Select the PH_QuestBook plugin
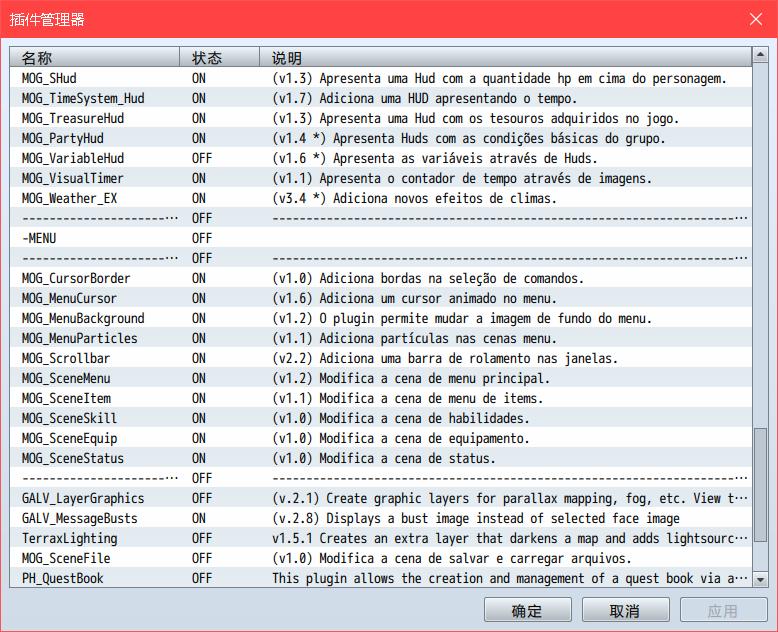The image size is (778, 632). coord(381,578)
